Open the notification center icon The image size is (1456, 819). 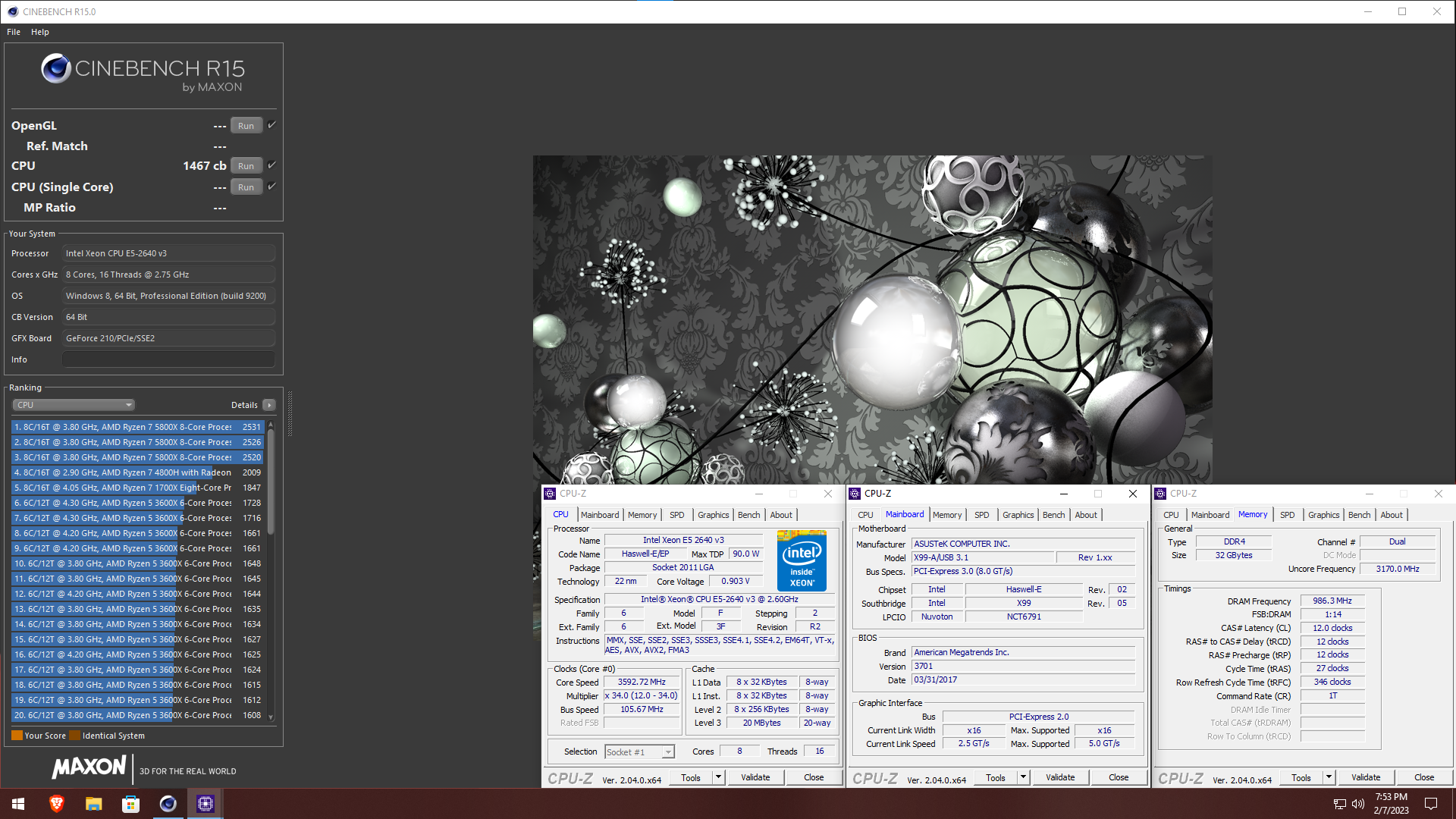pos(1431,804)
